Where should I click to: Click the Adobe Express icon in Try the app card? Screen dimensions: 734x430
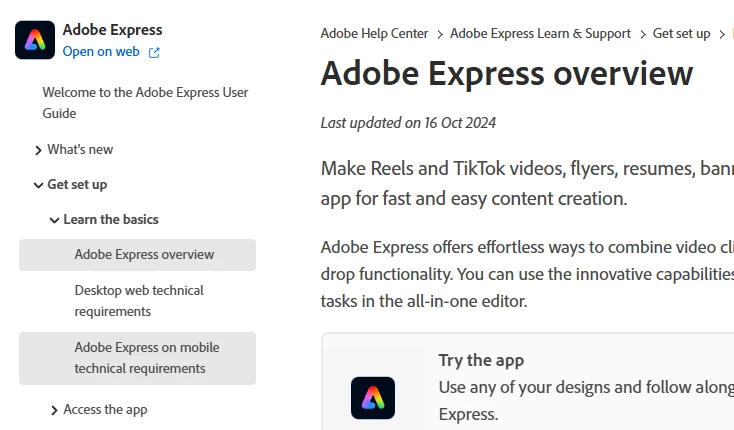[x=373, y=398]
